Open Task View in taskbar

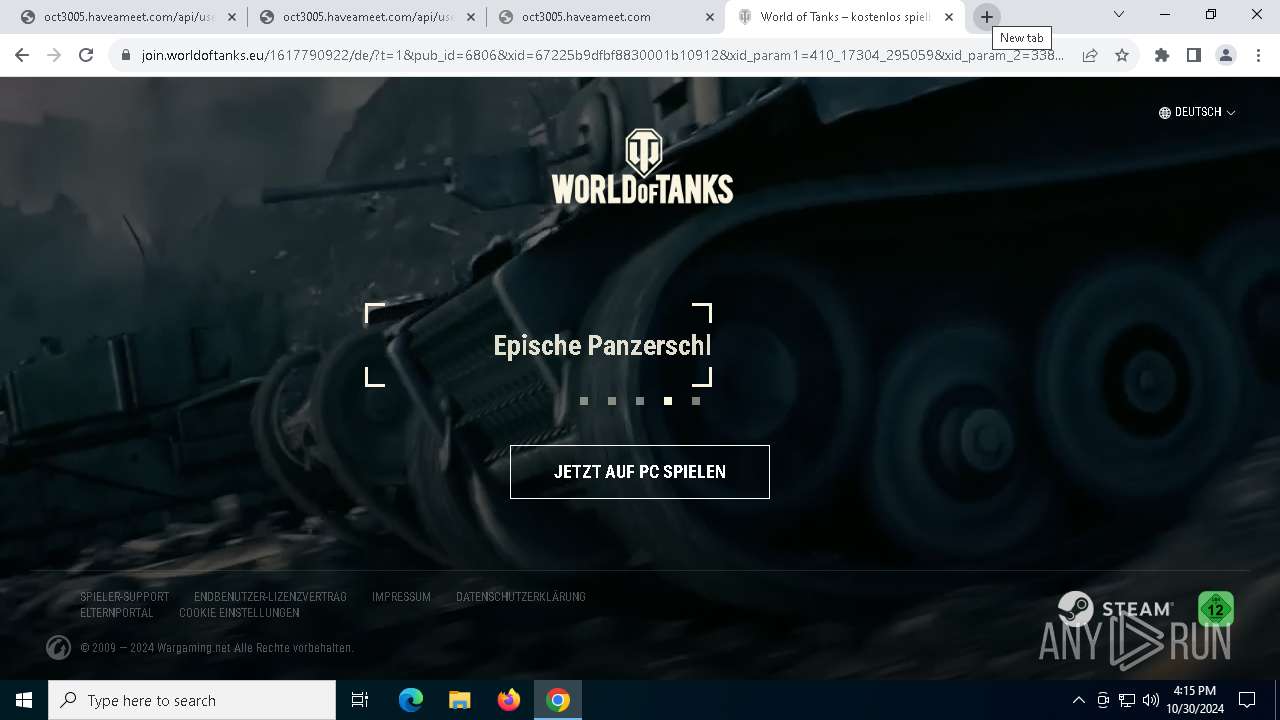click(360, 700)
